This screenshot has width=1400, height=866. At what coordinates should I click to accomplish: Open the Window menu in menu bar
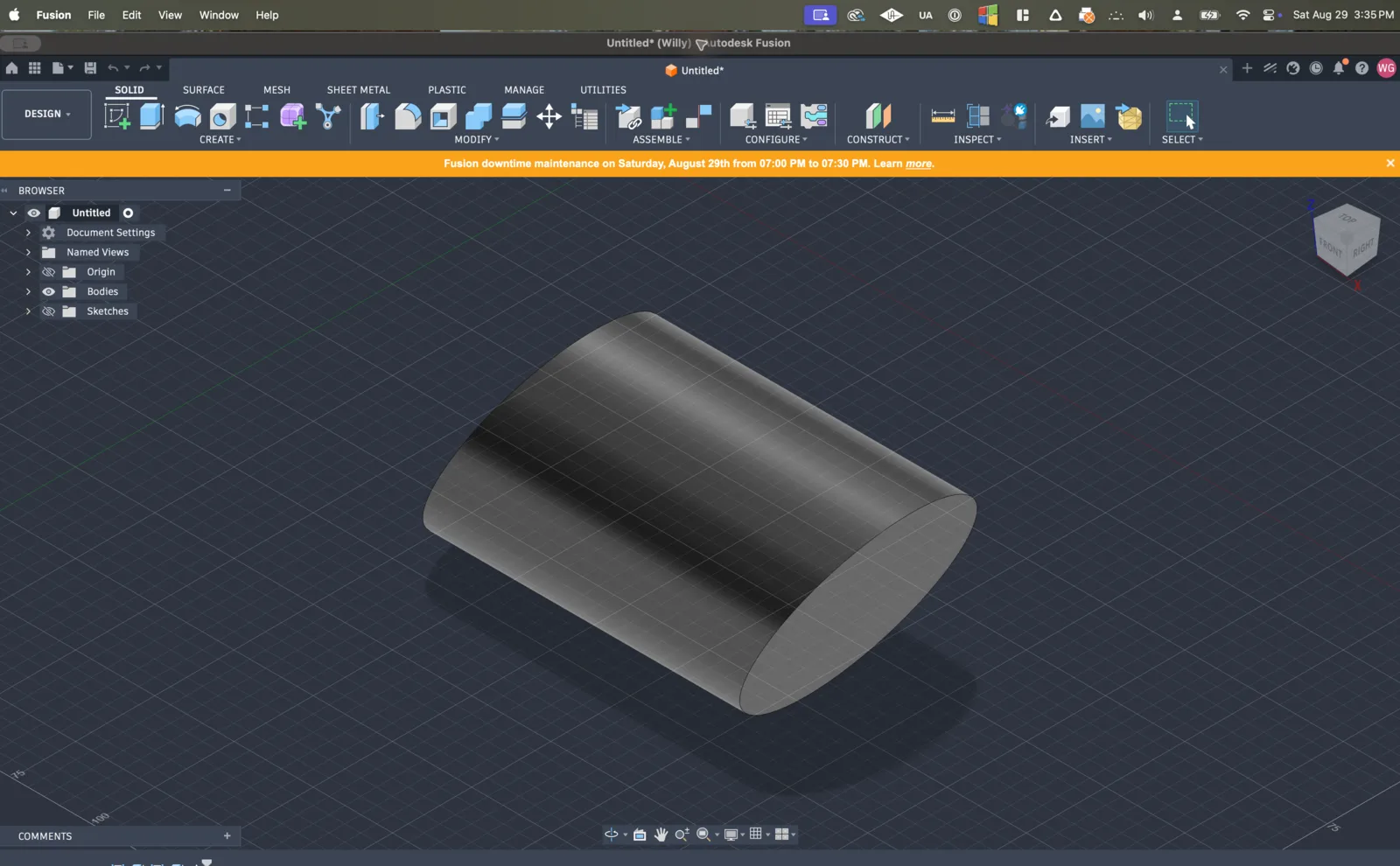point(219,15)
